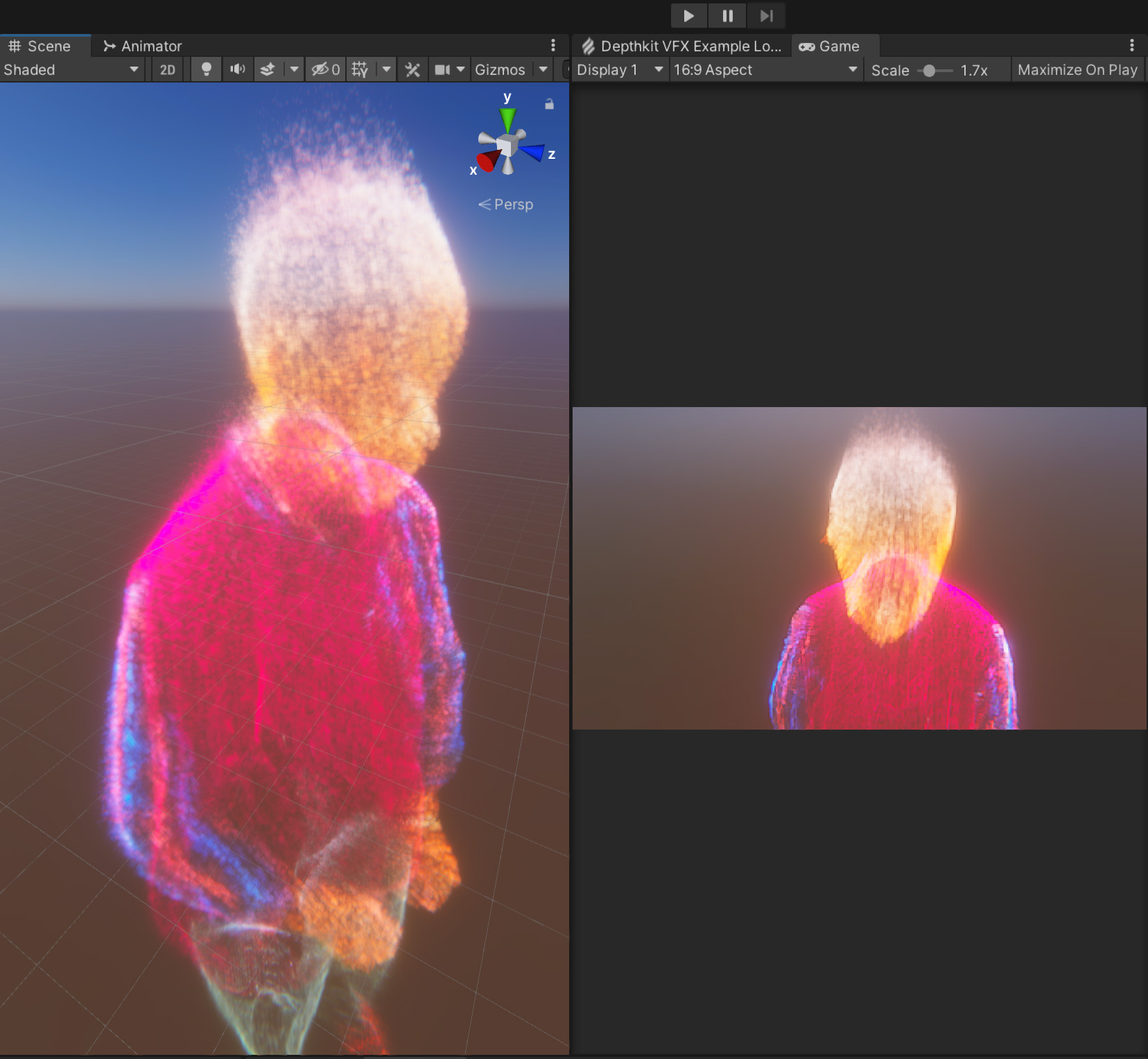Screen dimensions: 1148x1059
Task: Click the hidden objects eye icon
Action: click(x=320, y=69)
